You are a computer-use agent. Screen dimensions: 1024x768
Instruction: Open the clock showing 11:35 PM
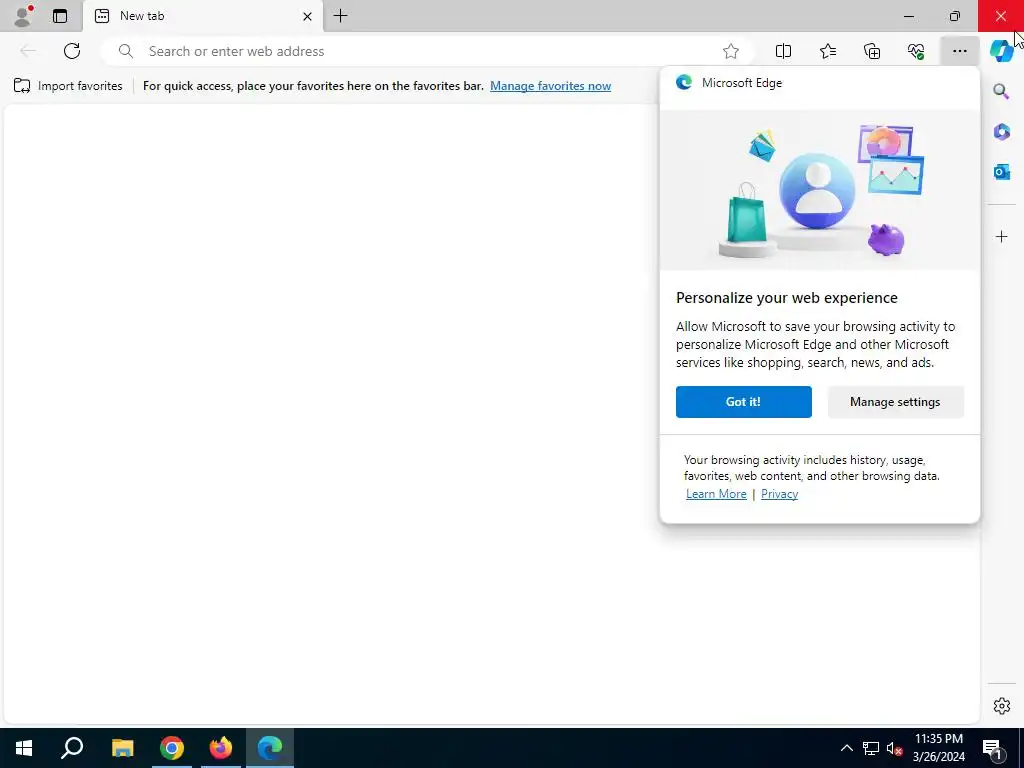point(938,748)
